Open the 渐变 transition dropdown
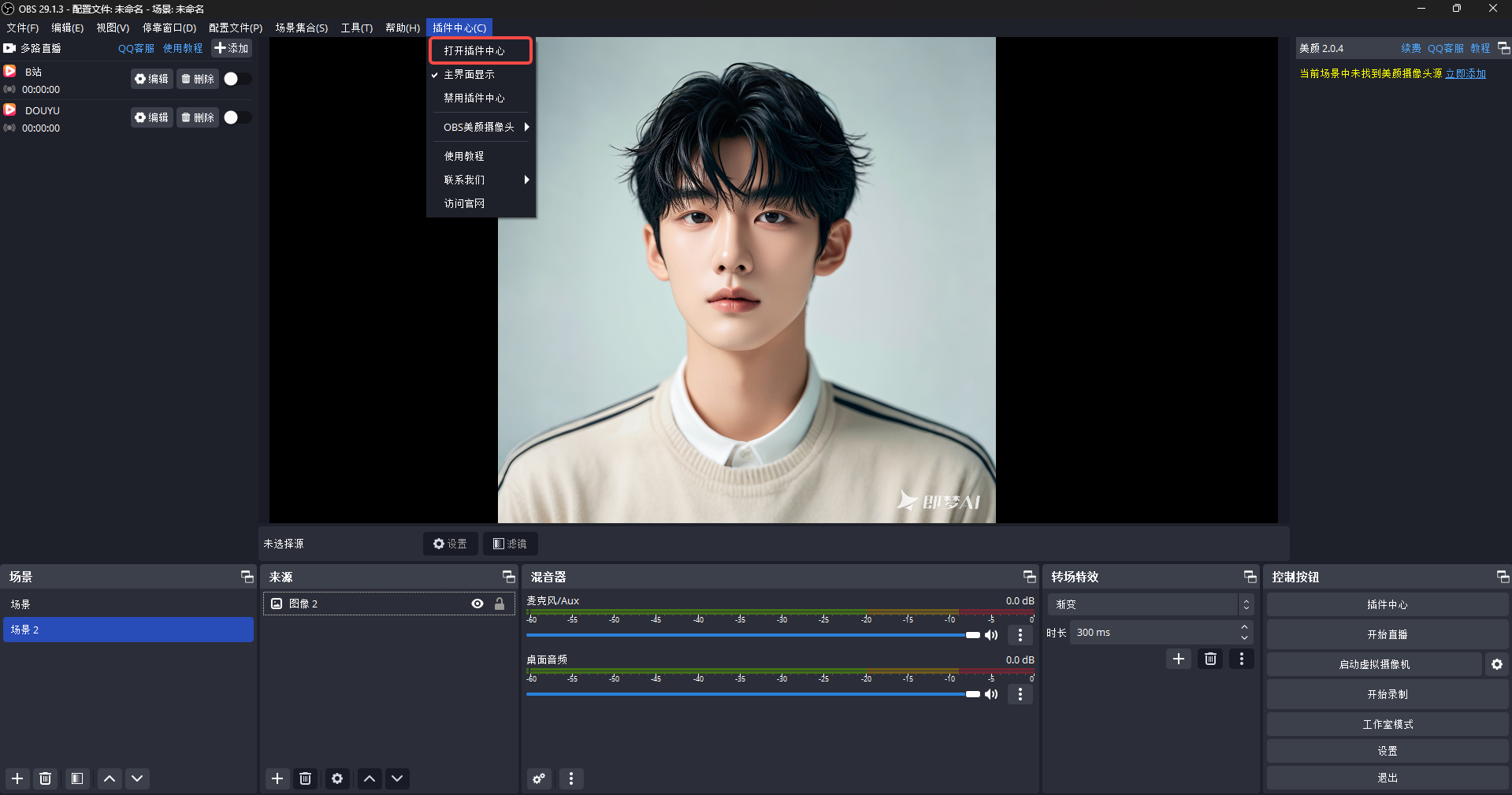Image resolution: width=1512 pixels, height=795 pixels. 1150,604
